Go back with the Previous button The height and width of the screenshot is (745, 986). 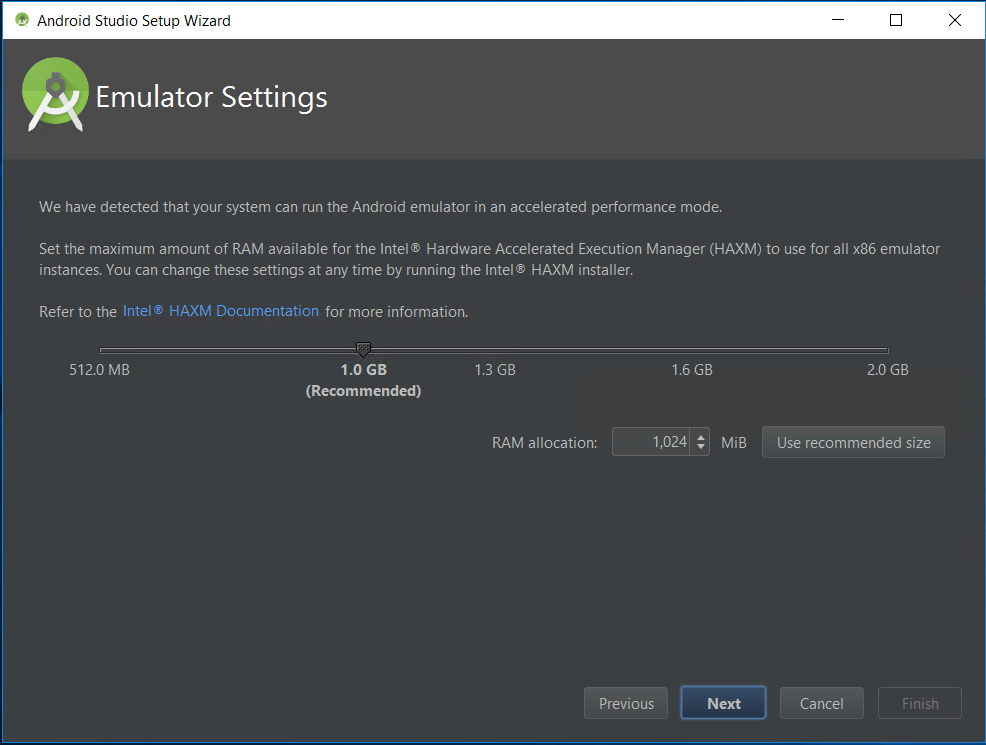pyautogui.click(x=626, y=703)
